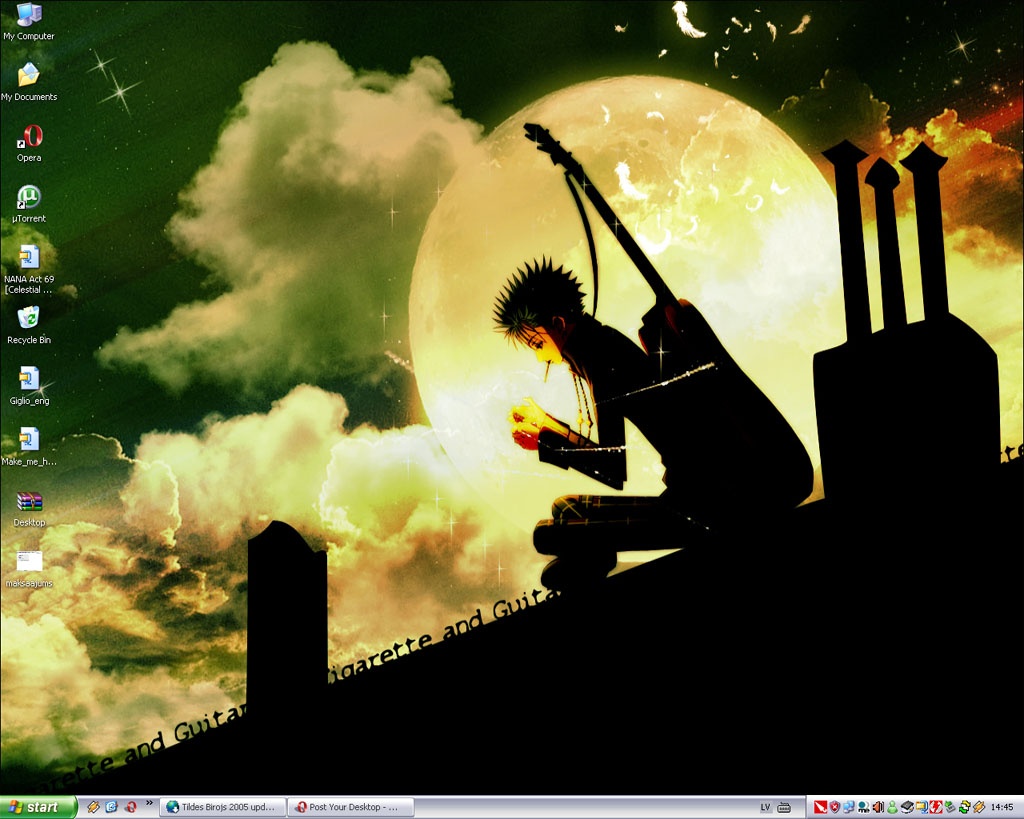The image size is (1024, 819).
Task: Launch Opera from Quick Launch bar
Action: point(131,807)
